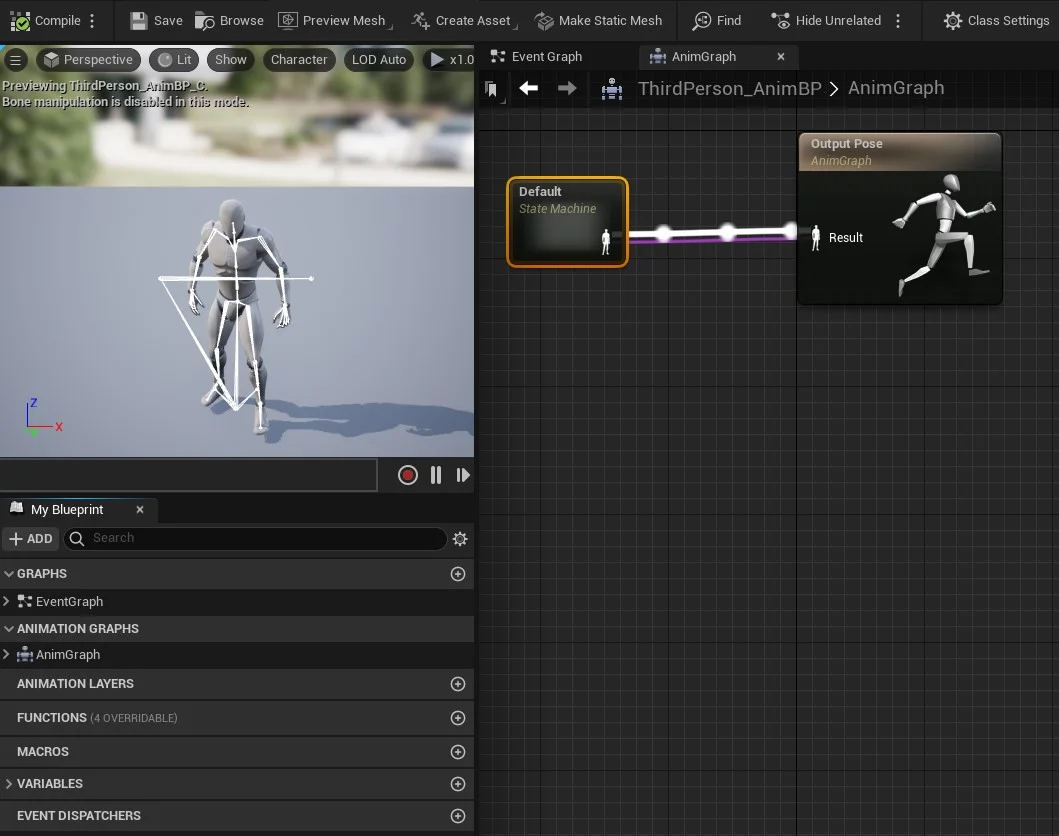Open the Perspective viewport dropdown

point(88,59)
